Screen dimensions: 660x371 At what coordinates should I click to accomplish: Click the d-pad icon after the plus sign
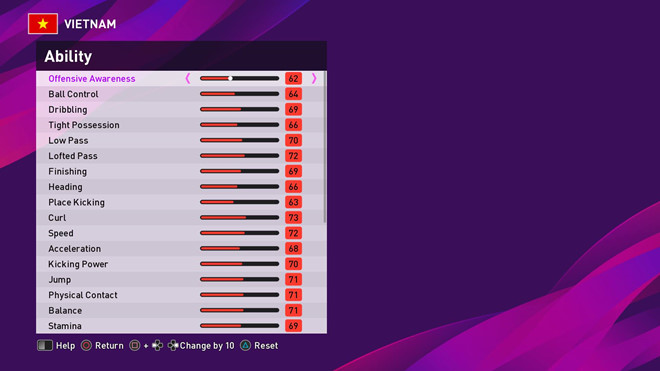click(157, 346)
